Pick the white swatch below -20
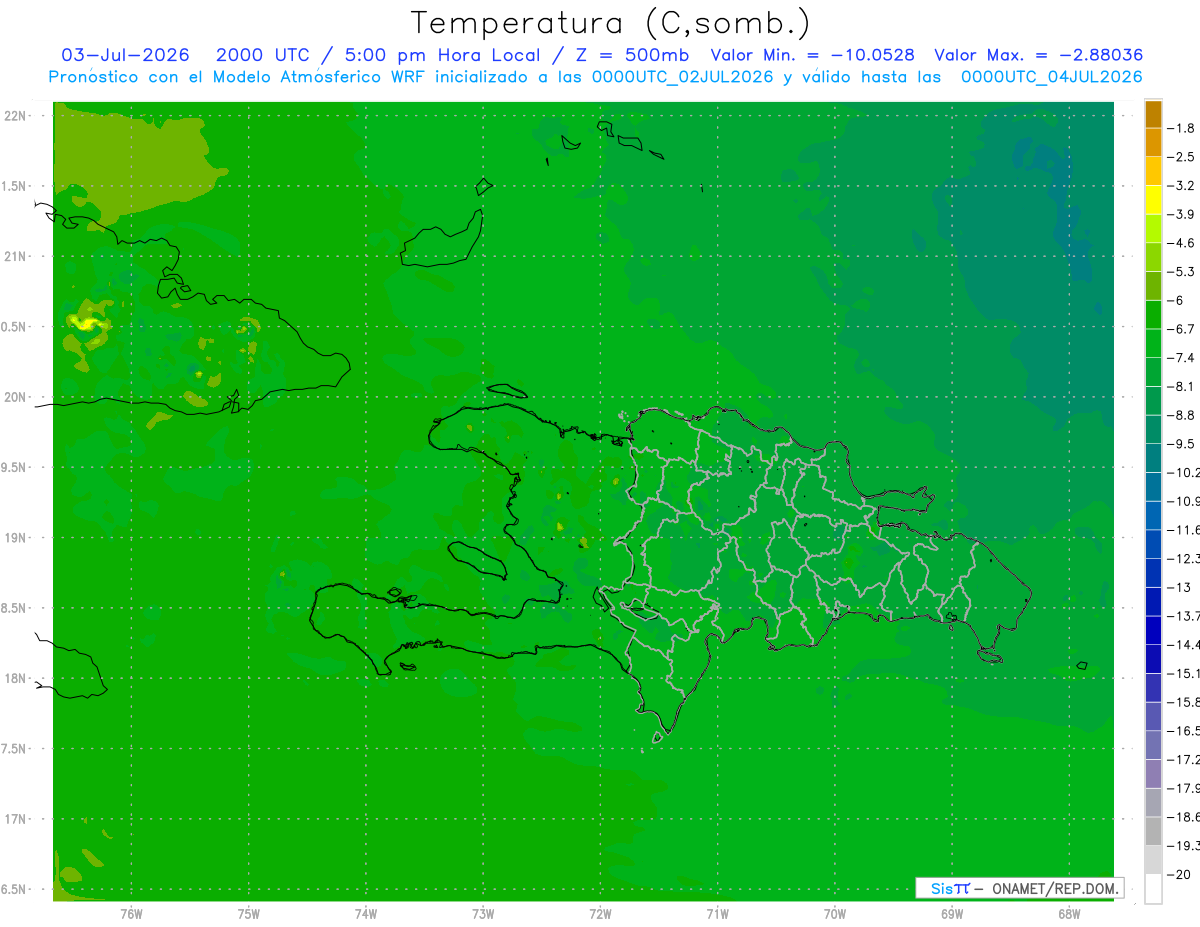Viewport: 1200px width, 927px height. tap(1153, 889)
